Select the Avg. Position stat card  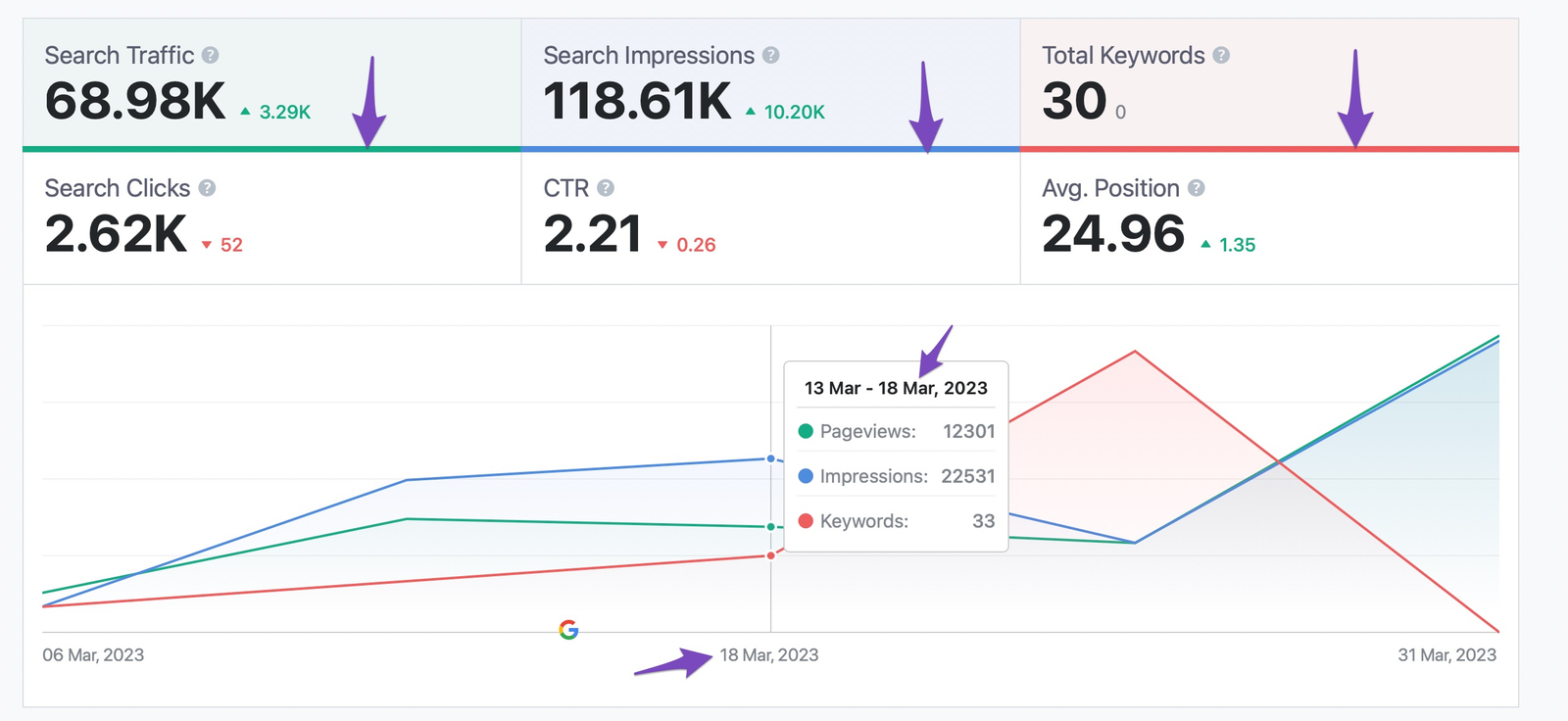[x=1269, y=218]
